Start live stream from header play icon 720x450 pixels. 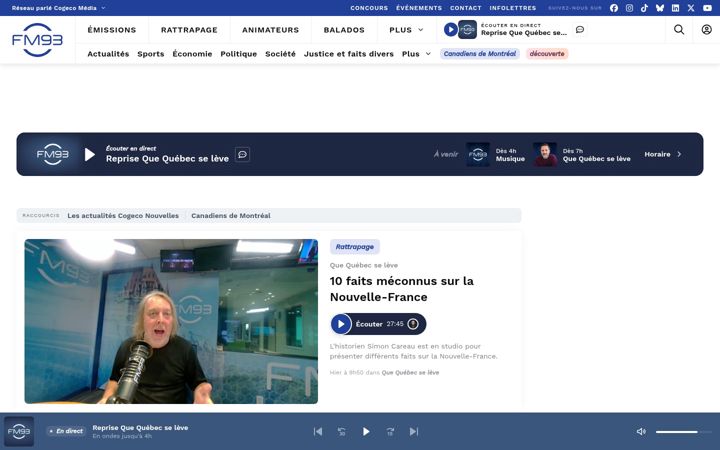coord(450,30)
